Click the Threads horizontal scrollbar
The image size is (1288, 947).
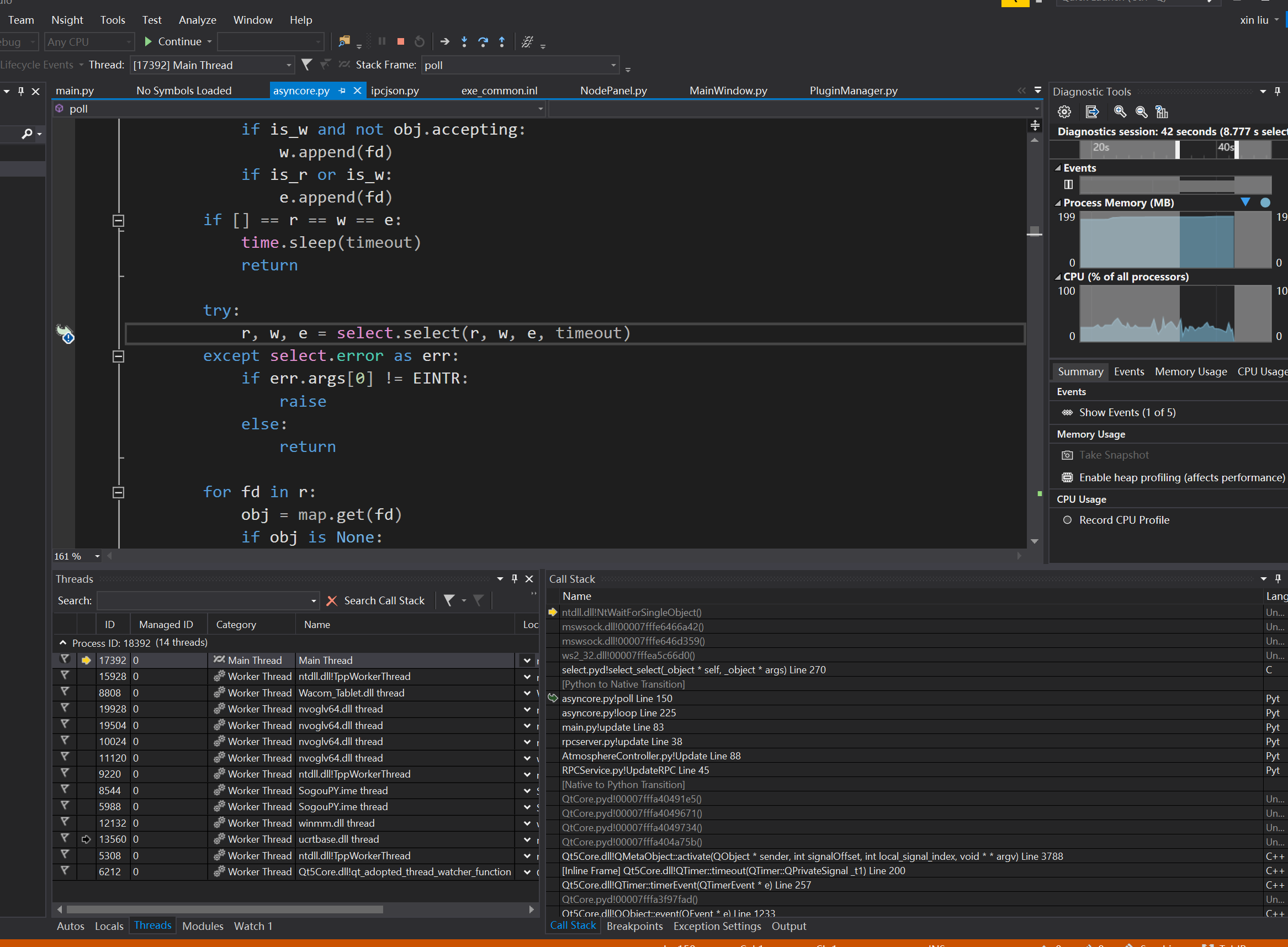click(x=225, y=909)
